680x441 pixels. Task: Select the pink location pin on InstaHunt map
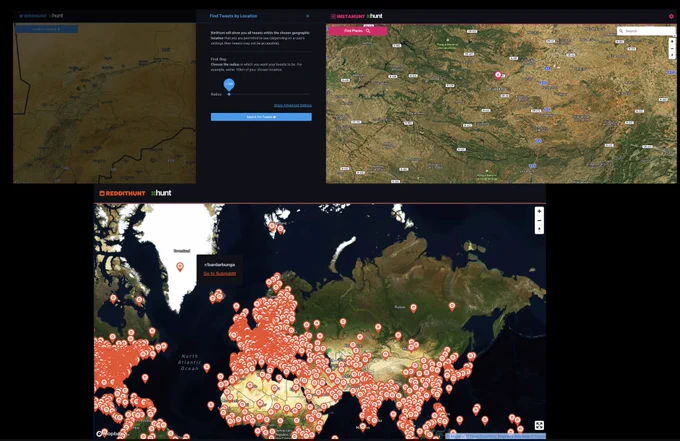coord(498,75)
